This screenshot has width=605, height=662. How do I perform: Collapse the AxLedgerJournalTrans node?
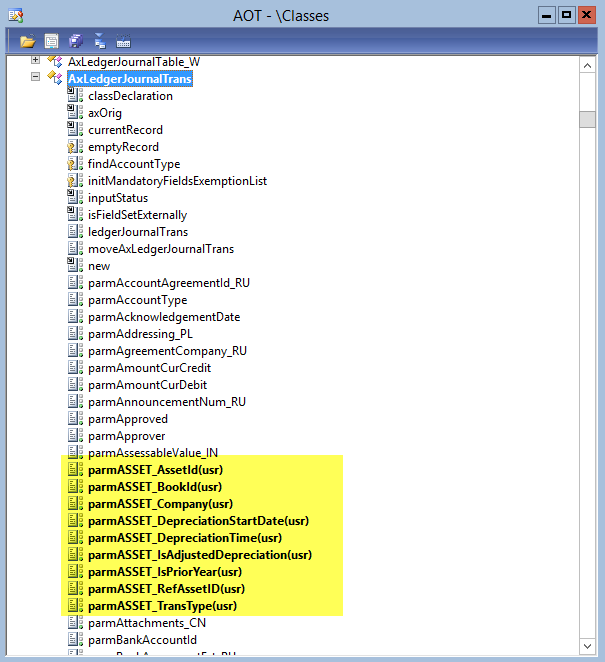click(36, 77)
